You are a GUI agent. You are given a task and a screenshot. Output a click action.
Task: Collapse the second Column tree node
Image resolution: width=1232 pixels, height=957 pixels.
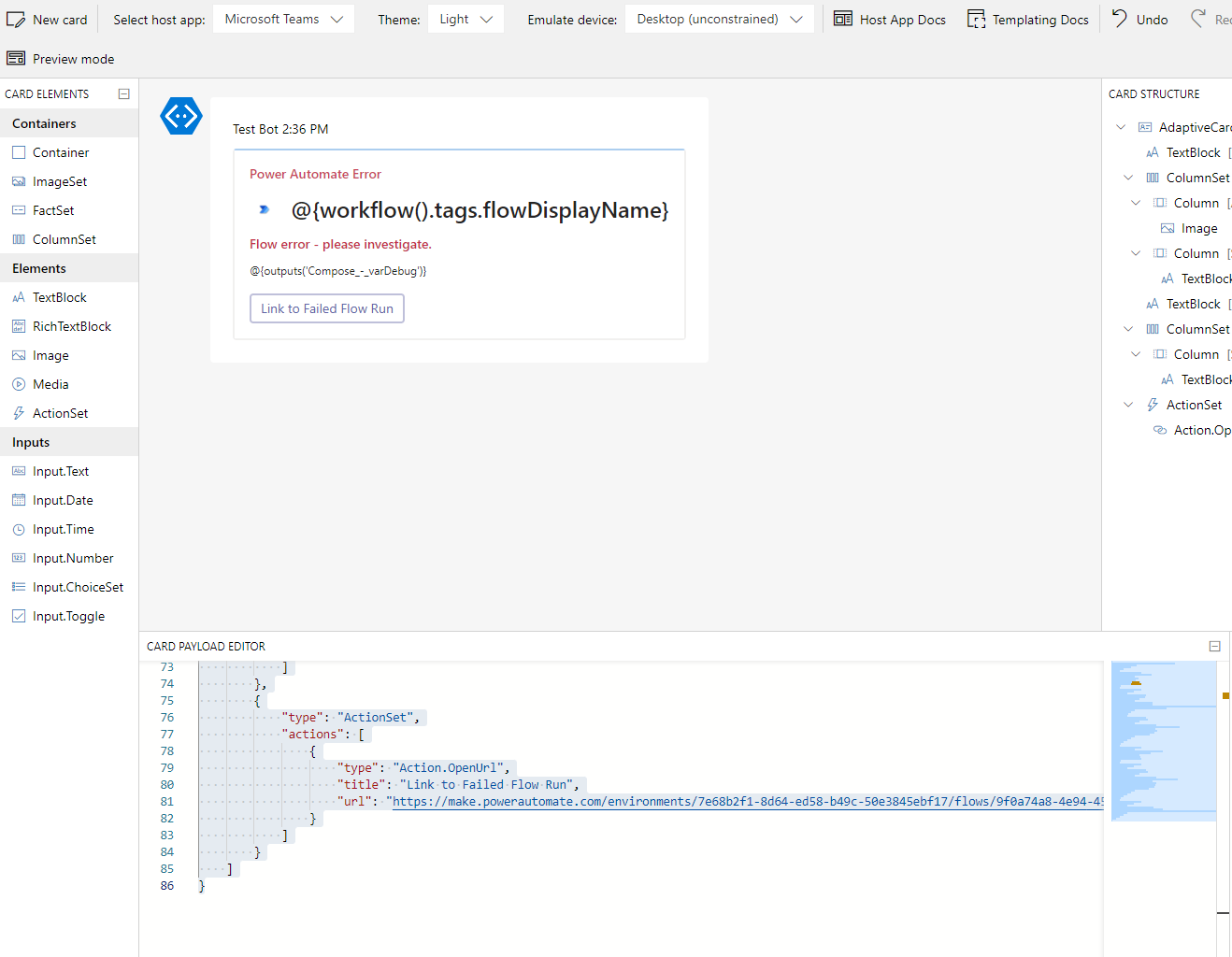pos(1136,253)
